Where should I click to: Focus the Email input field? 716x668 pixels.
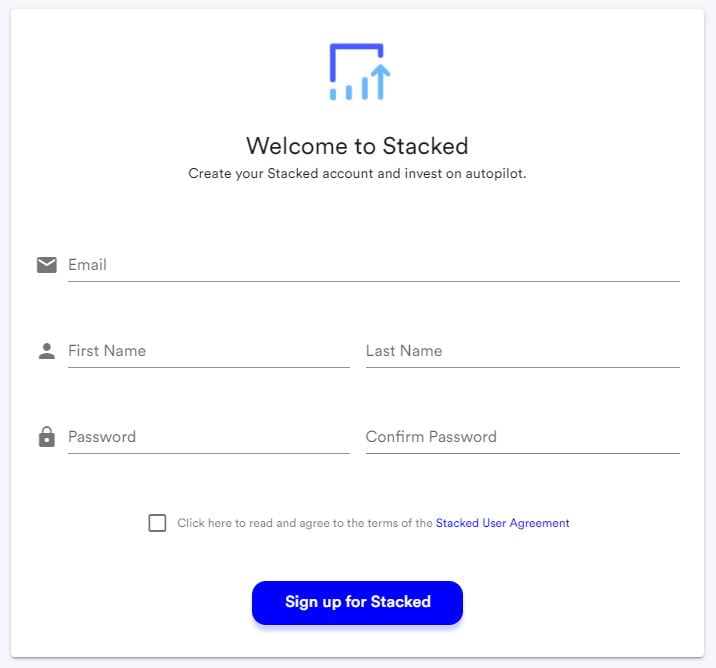[x=374, y=265]
